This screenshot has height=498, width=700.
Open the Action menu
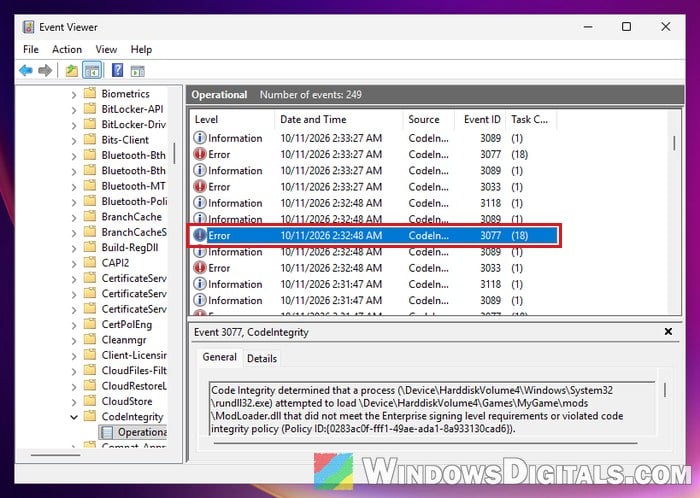(x=67, y=50)
